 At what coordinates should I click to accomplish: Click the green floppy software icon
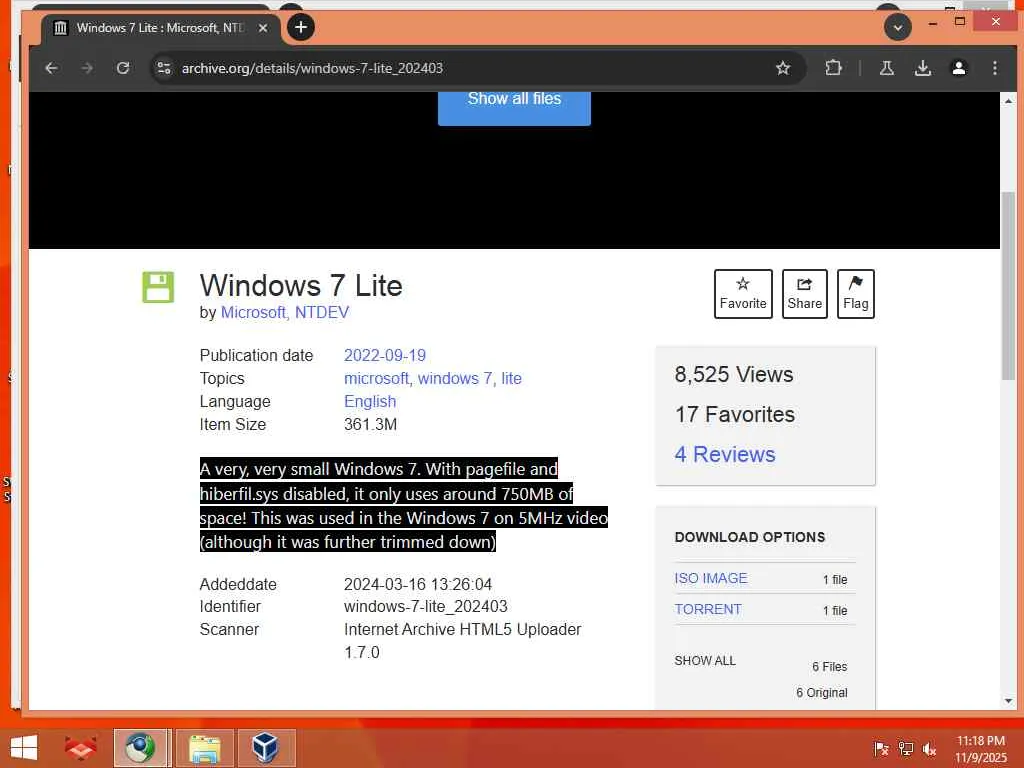[x=158, y=287]
